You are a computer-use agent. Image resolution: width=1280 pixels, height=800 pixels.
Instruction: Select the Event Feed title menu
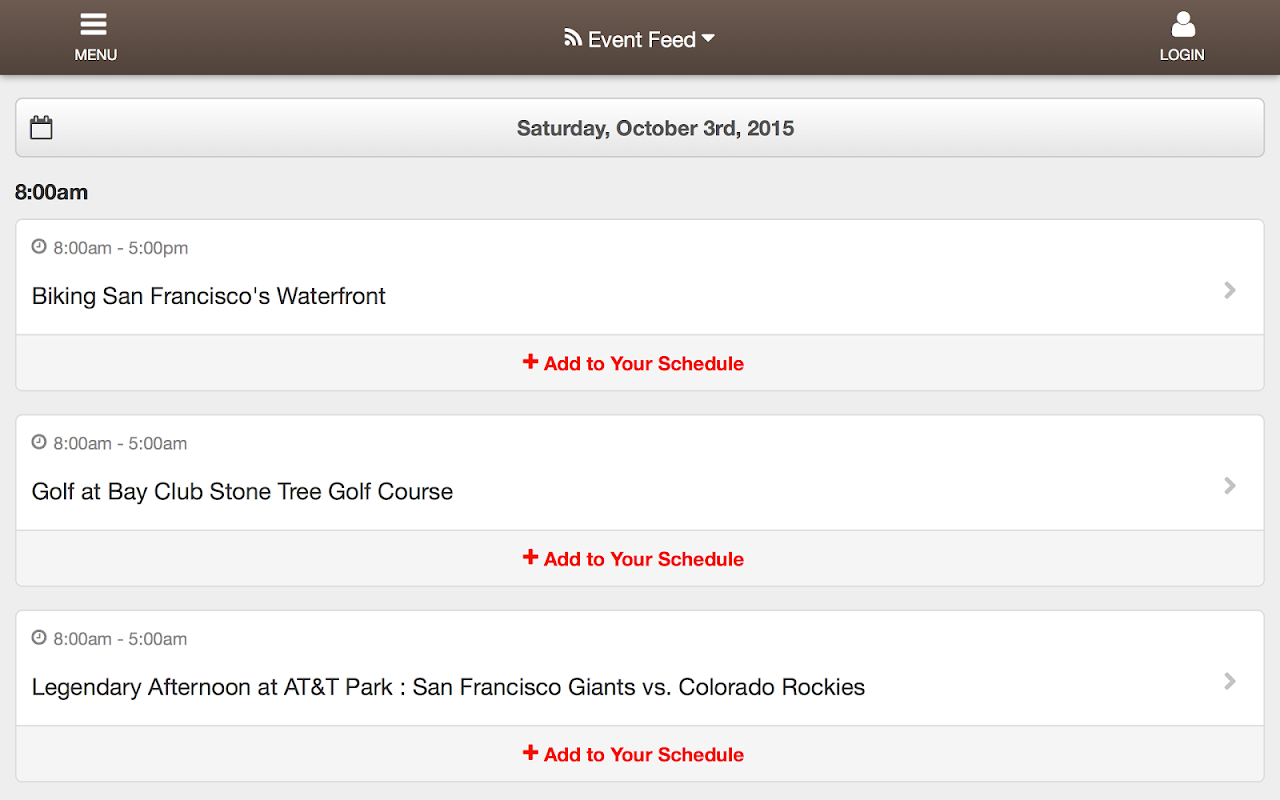[642, 40]
